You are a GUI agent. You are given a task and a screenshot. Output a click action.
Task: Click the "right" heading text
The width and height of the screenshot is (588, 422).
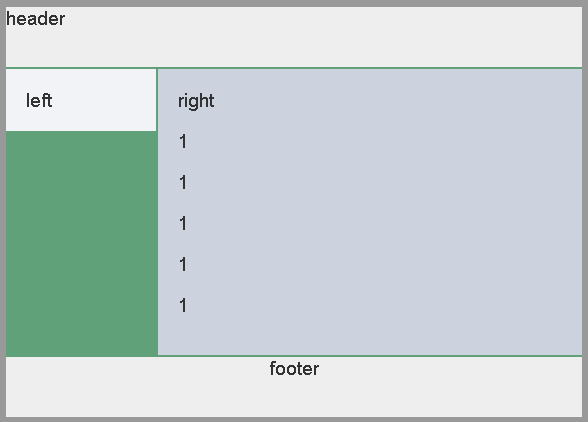pyautogui.click(x=196, y=101)
